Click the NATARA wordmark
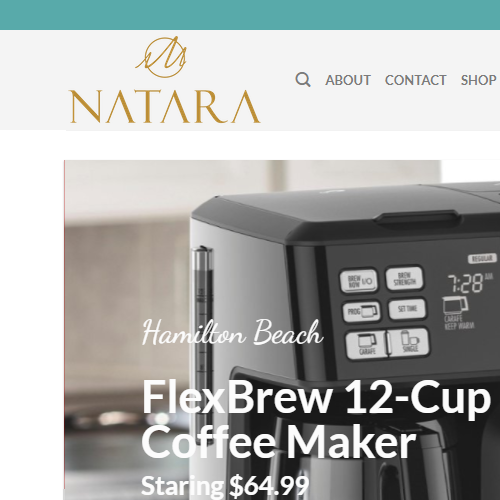Viewport: 500px width, 500px height. click(164, 106)
